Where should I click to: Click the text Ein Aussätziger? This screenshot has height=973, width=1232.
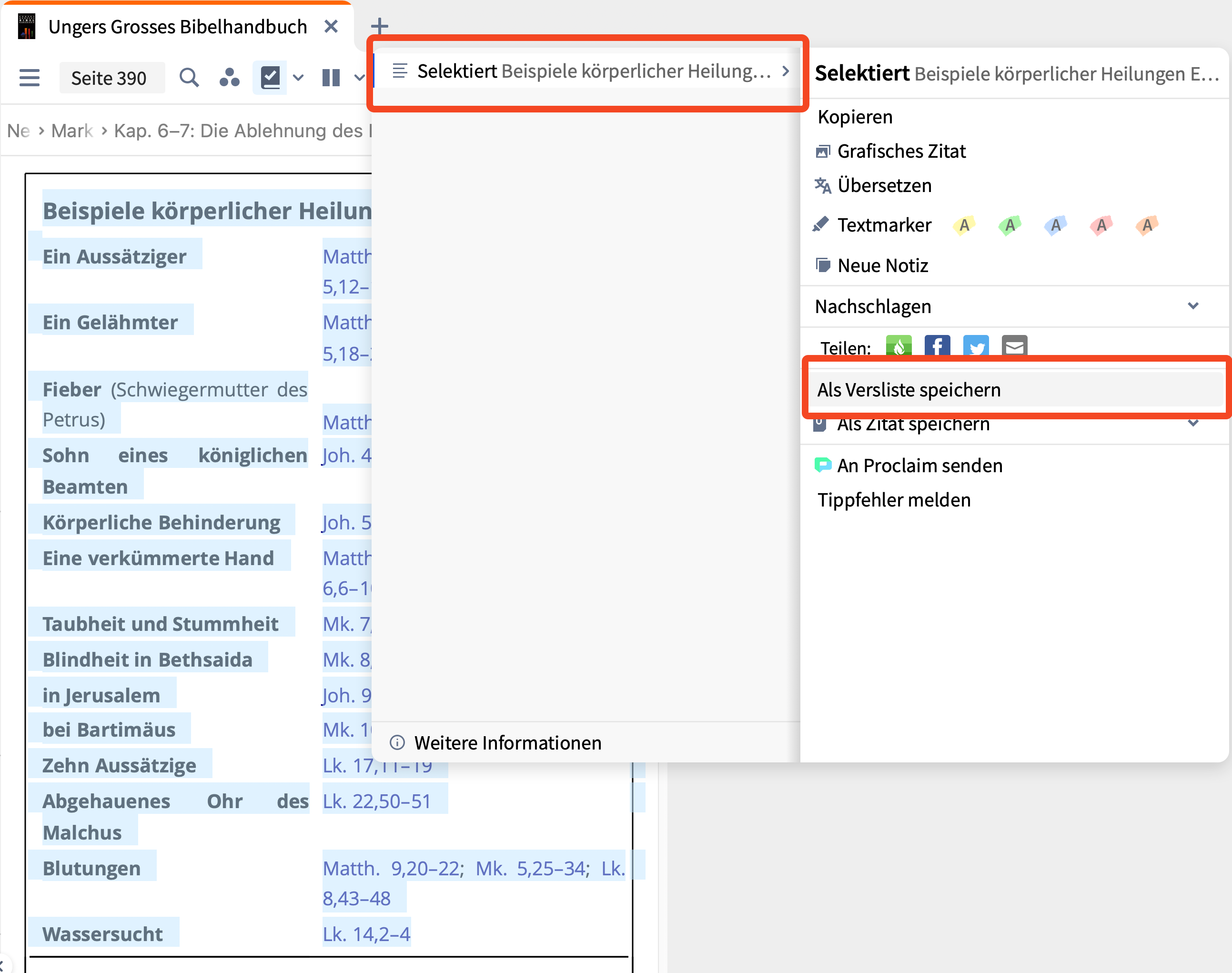114,256
